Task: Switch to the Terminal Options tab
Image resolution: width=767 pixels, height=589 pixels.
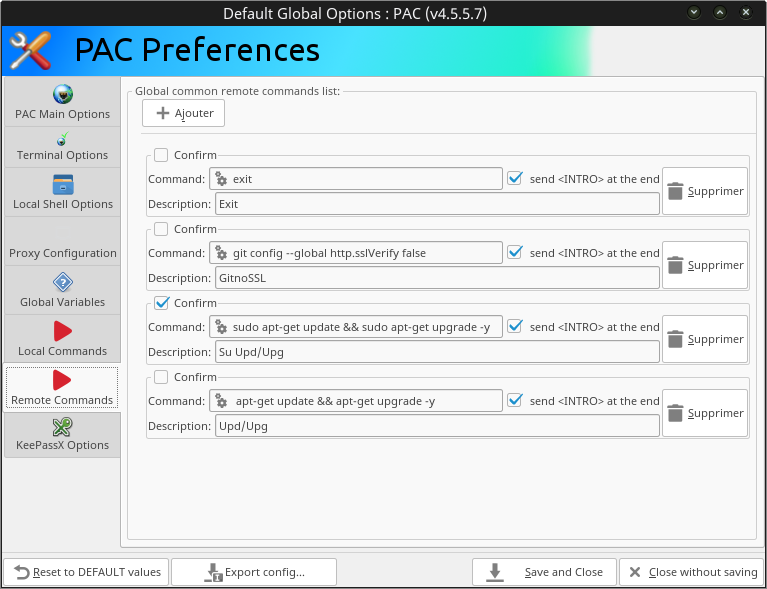Action: click(x=62, y=147)
